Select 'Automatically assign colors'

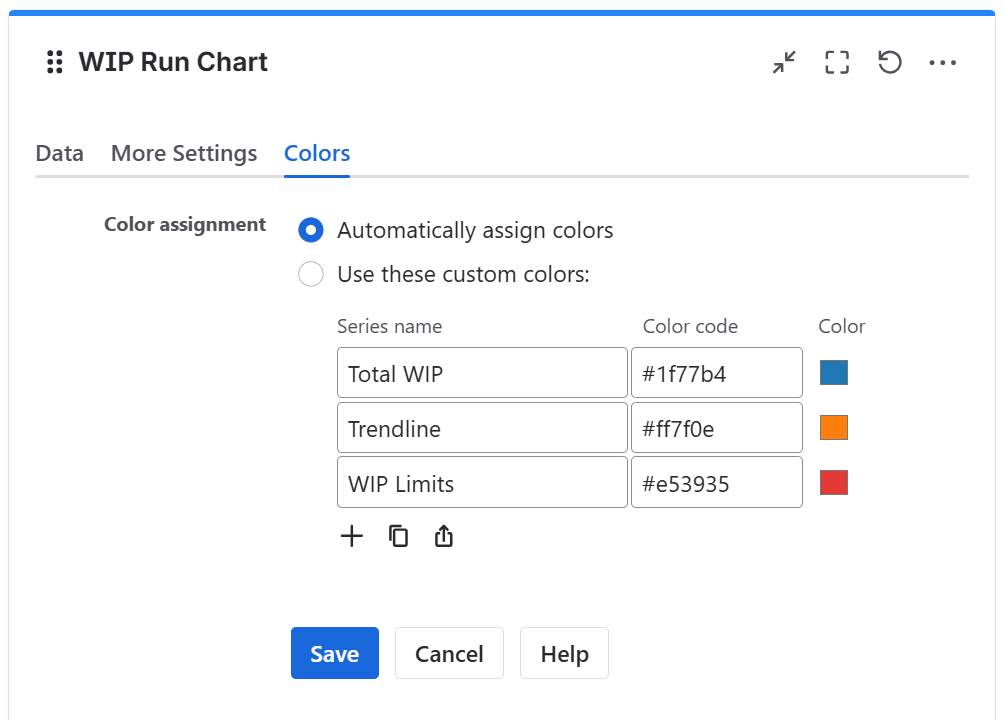[311, 230]
